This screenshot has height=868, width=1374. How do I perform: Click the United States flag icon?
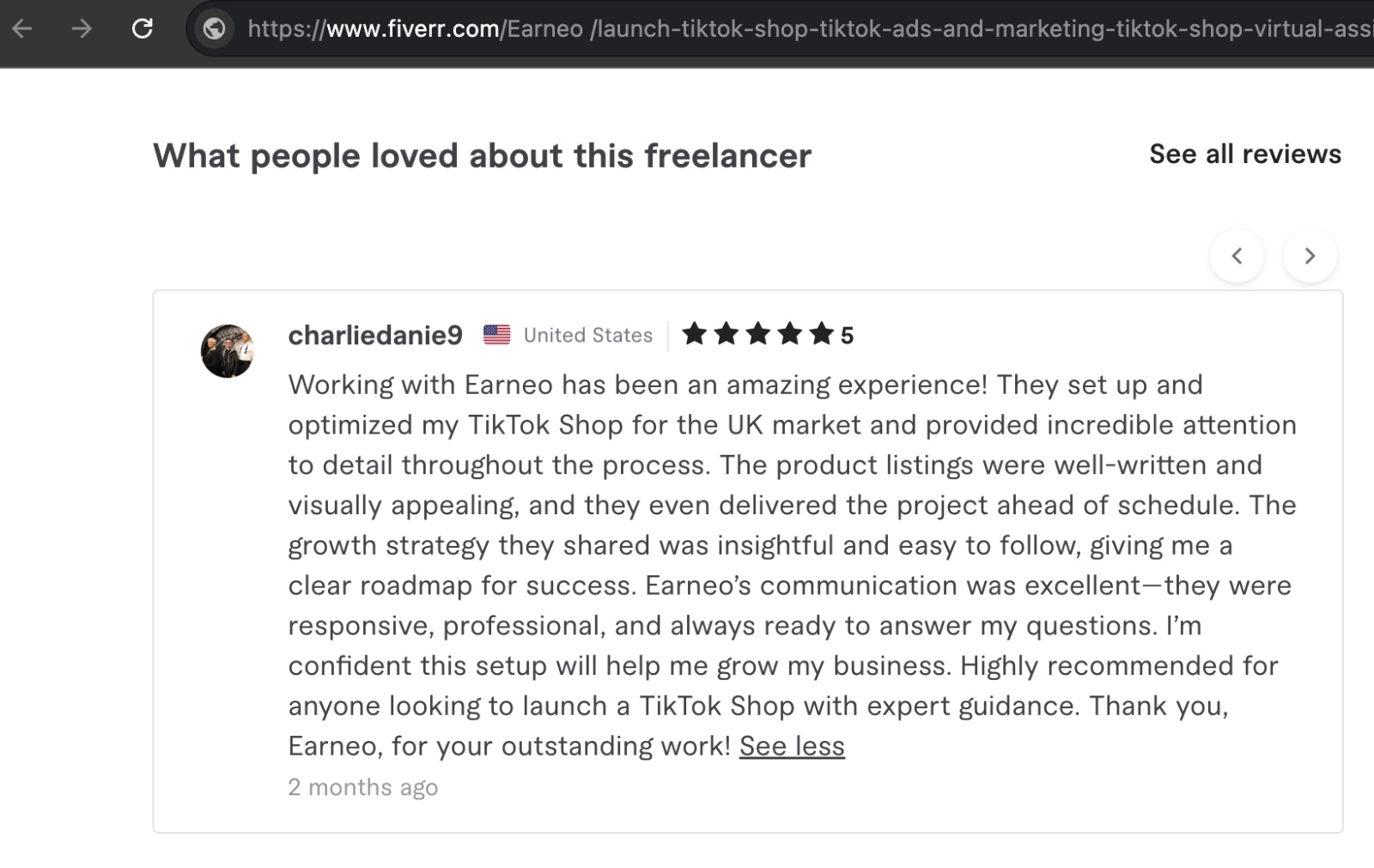[x=496, y=335]
